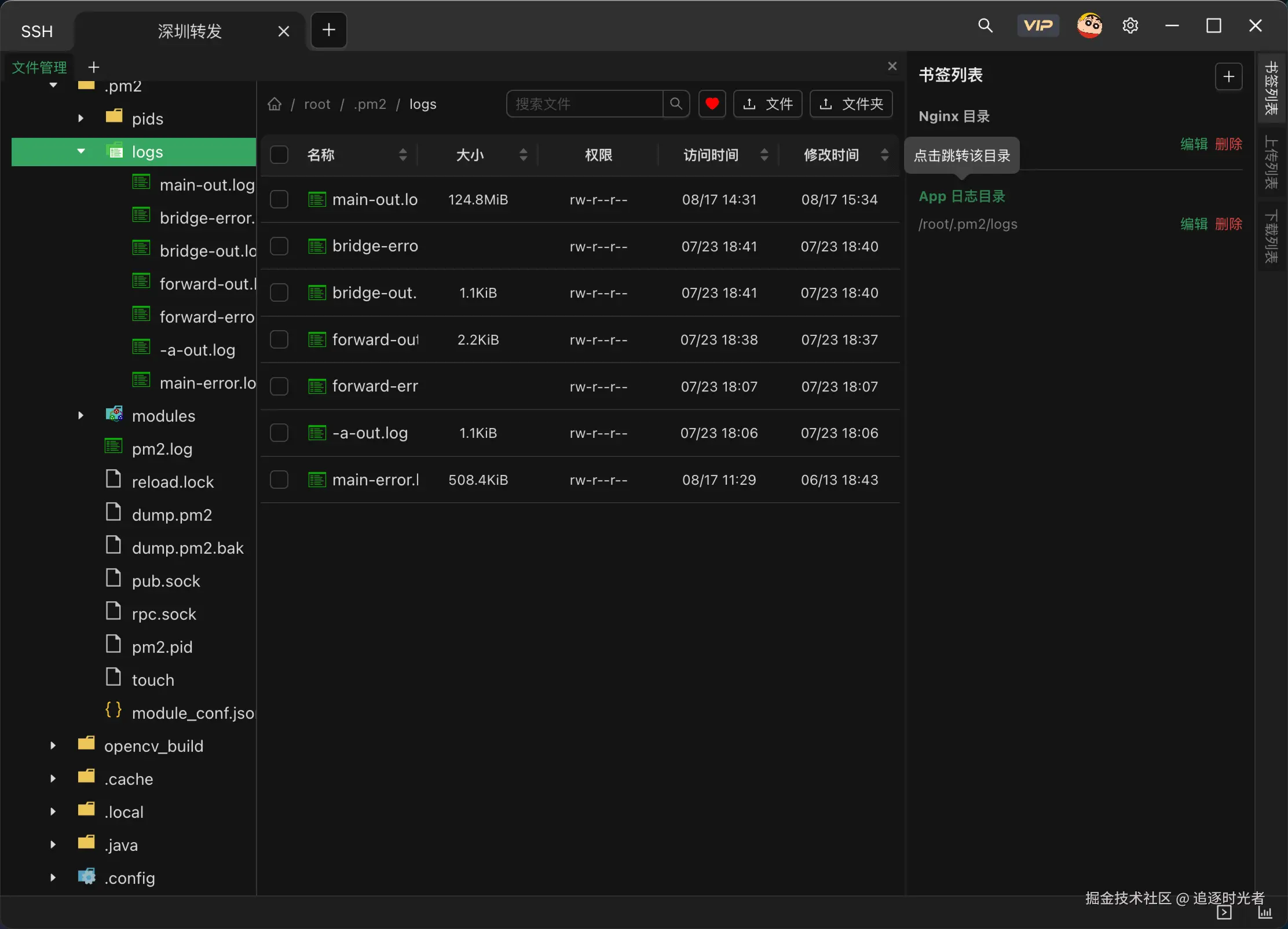Expand the opencv_build folder
Image resolution: width=1288 pixels, height=929 pixels.
tap(53, 746)
